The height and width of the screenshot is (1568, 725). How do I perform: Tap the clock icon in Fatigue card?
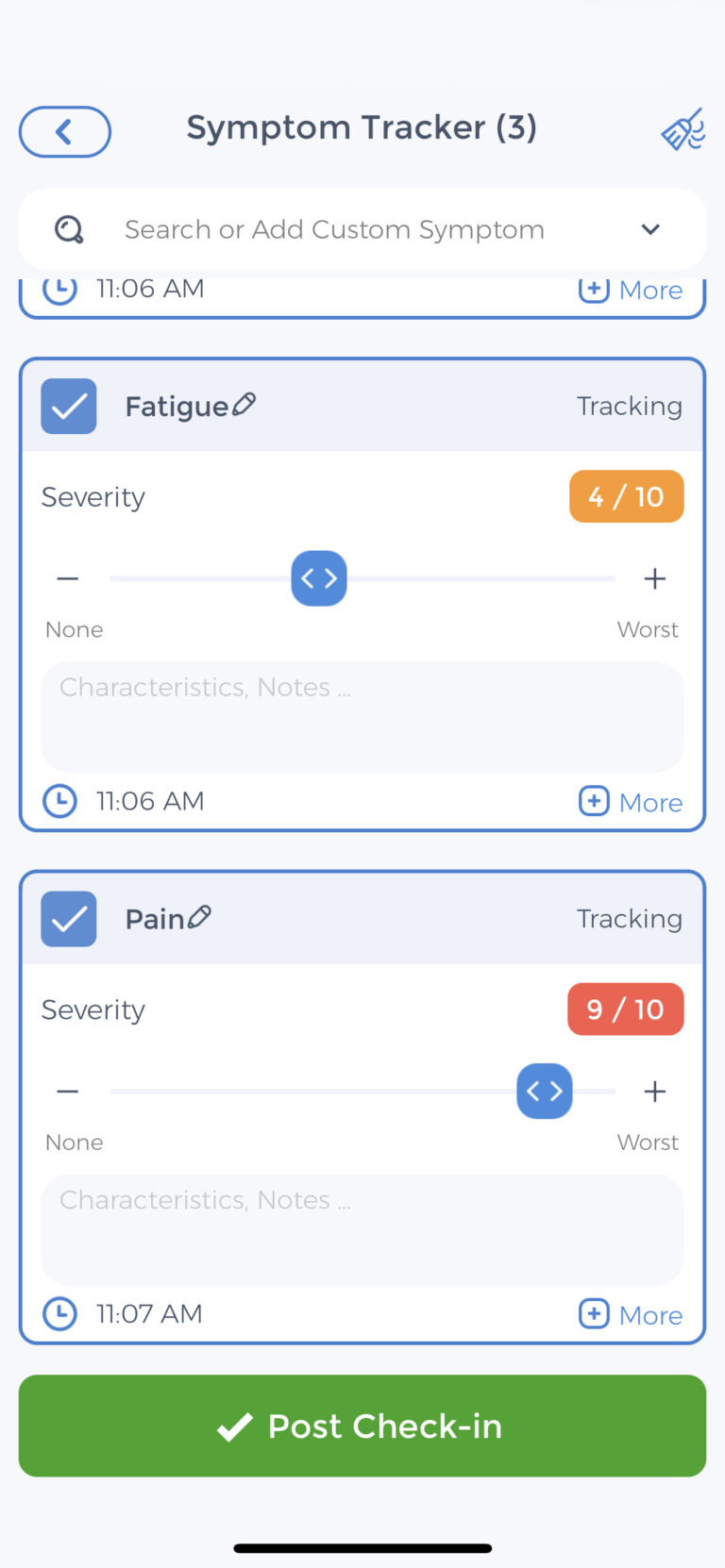coord(60,801)
